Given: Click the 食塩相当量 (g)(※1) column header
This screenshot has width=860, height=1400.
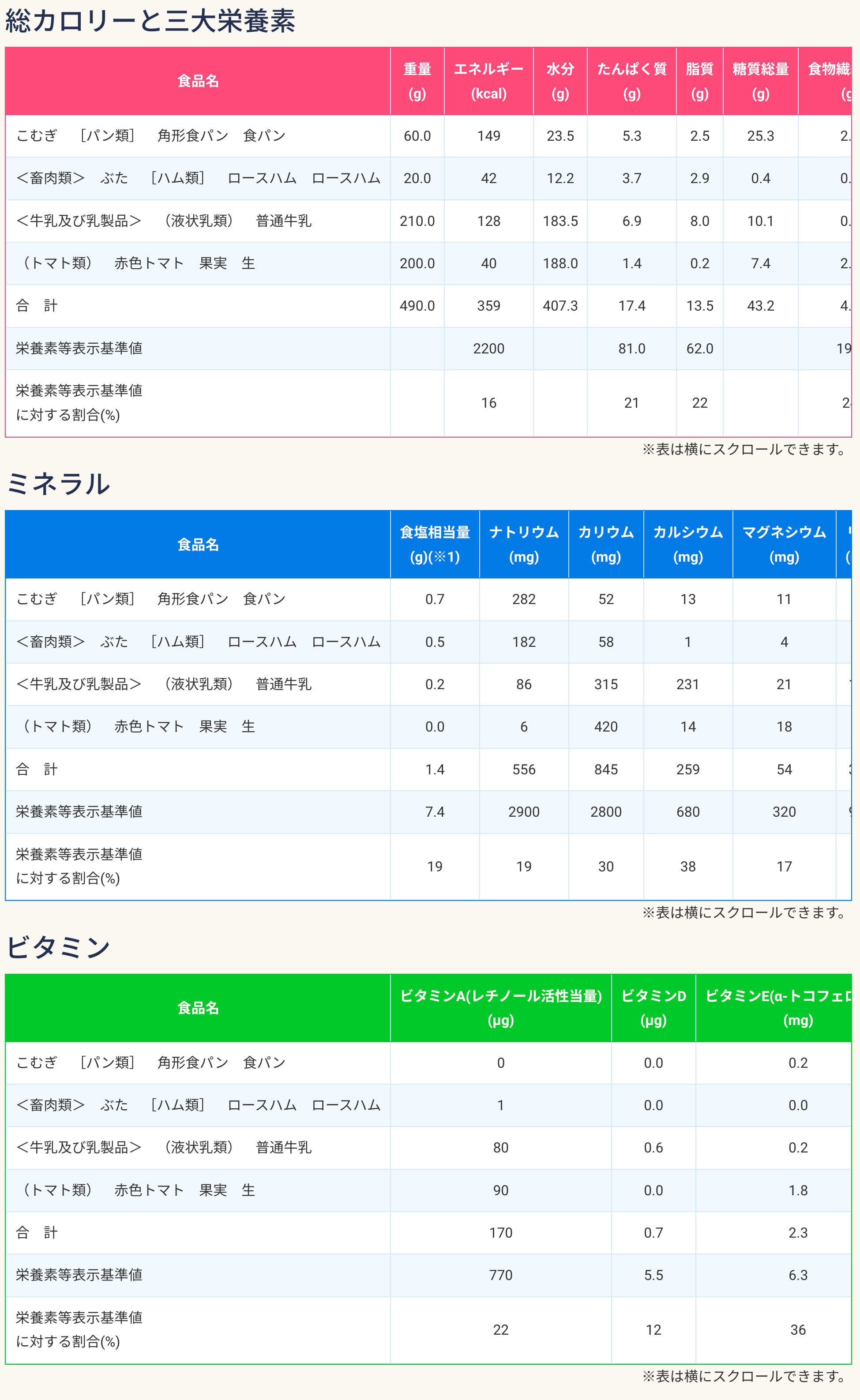Looking at the screenshot, I should (x=435, y=545).
